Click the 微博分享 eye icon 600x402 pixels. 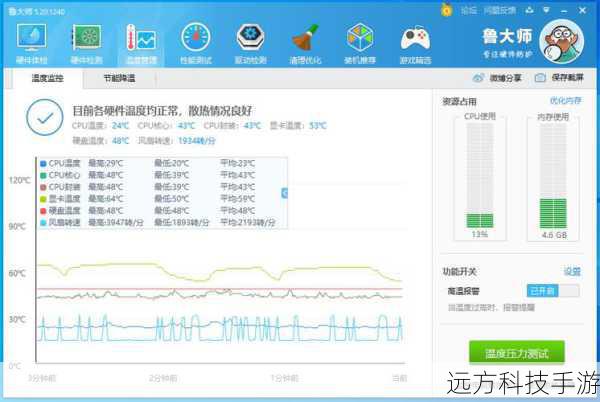click(478, 78)
